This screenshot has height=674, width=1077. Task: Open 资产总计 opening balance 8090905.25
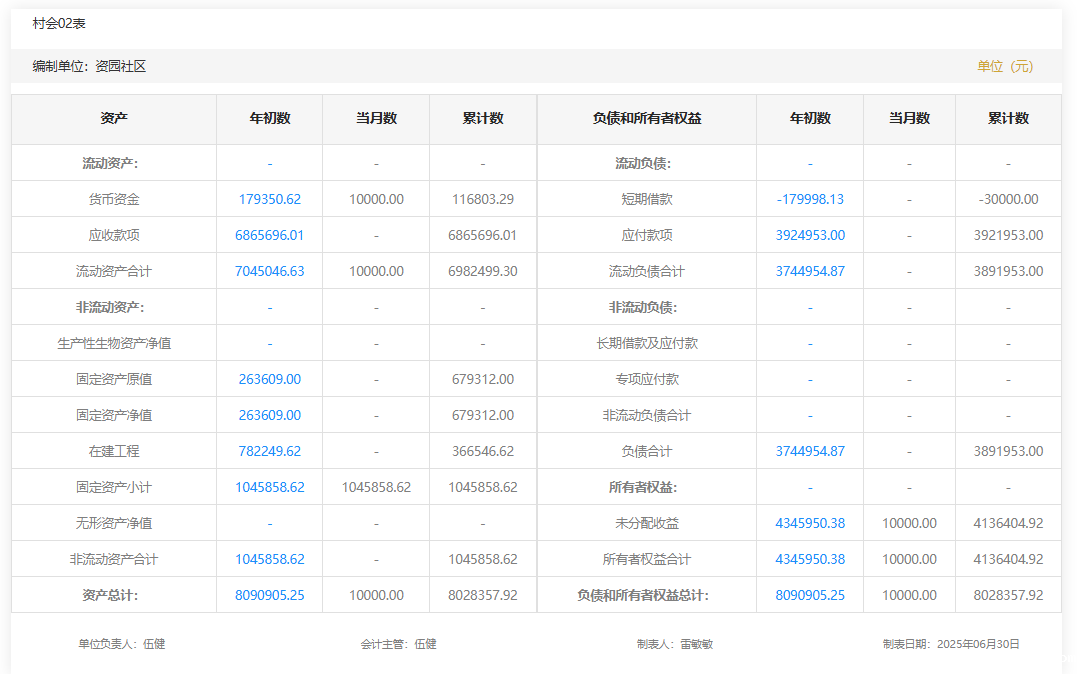[x=269, y=595]
